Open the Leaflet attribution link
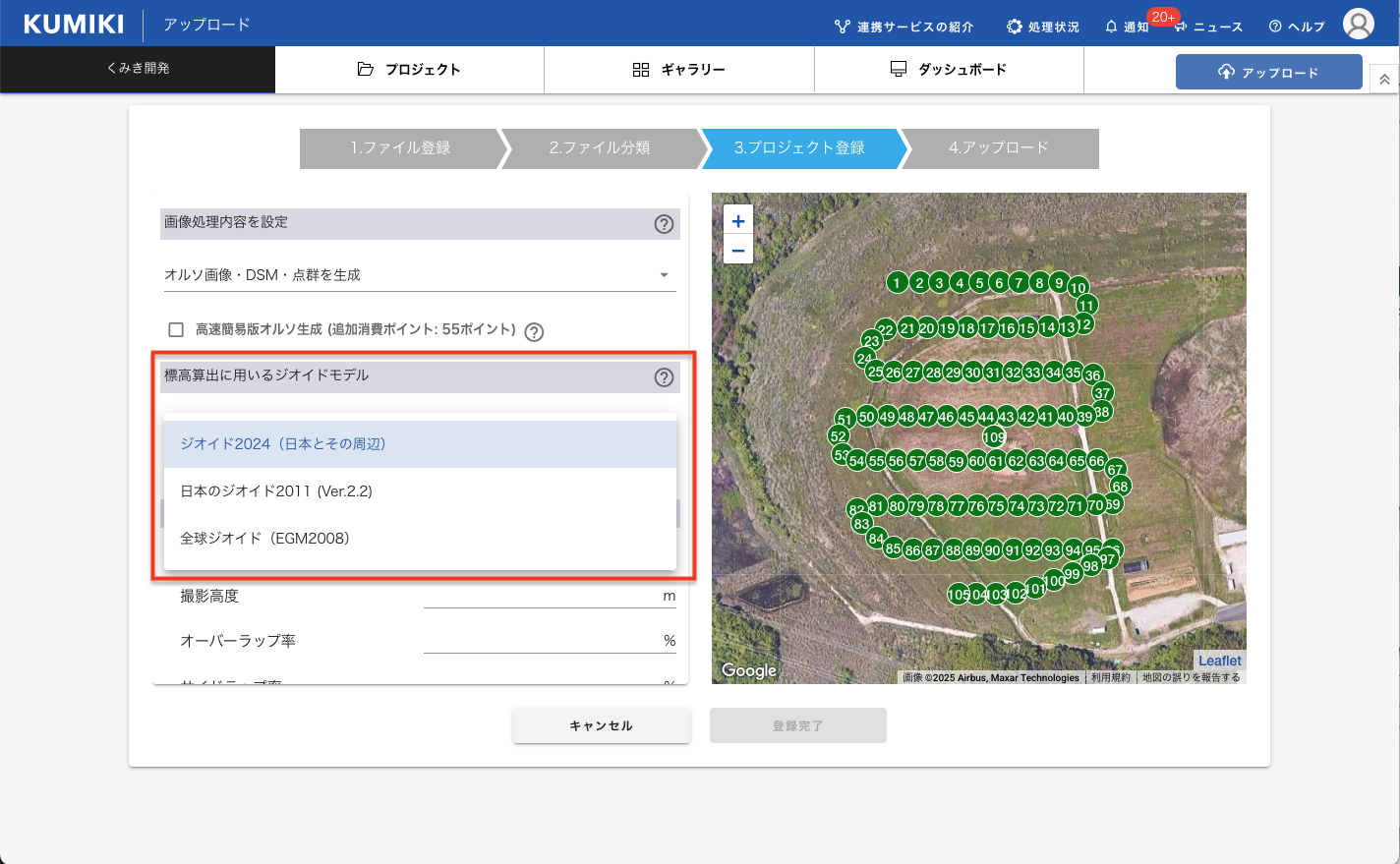1400x864 pixels. (1220, 661)
